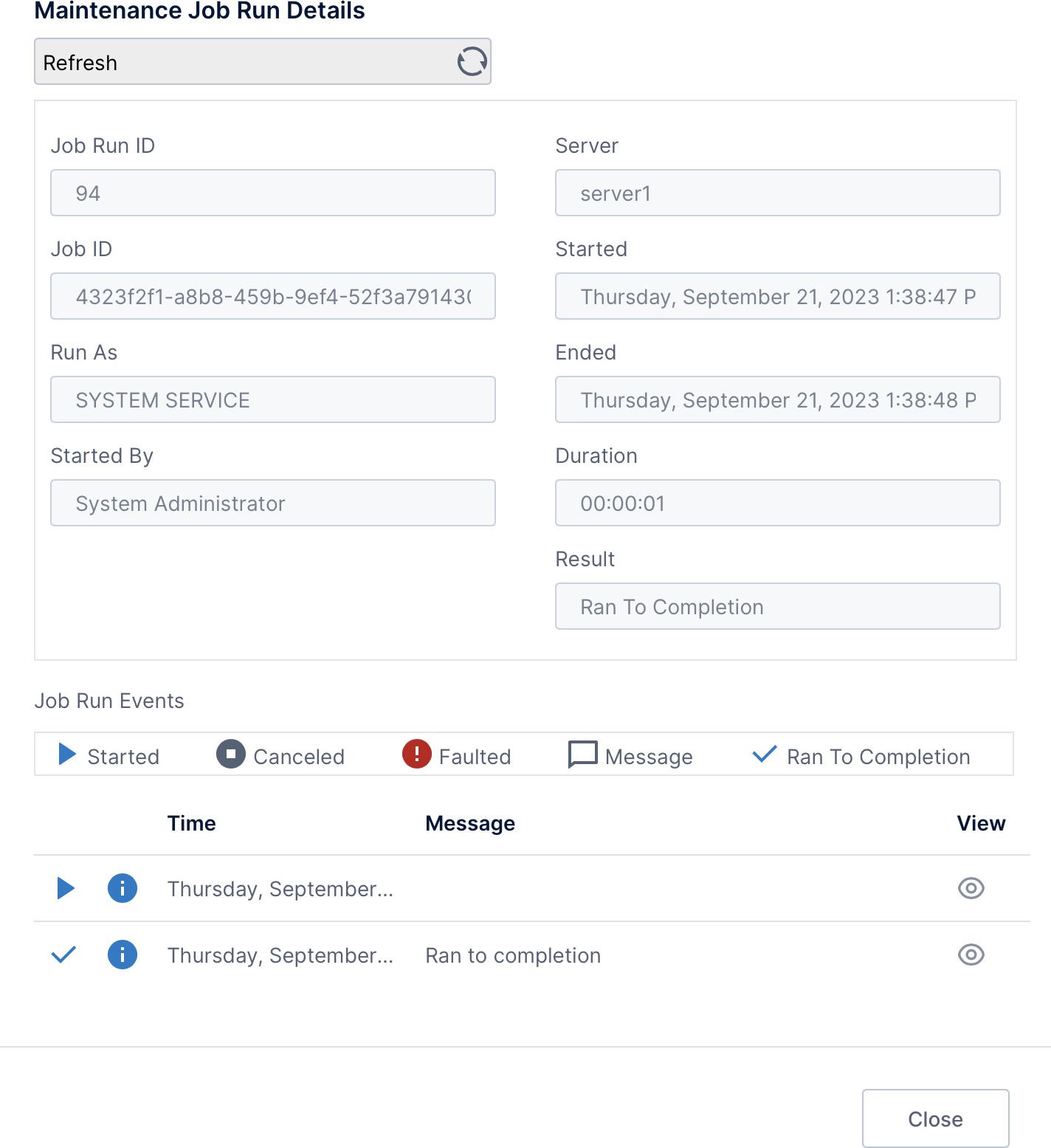
Task: Click the Duration field showing 00:00:01
Action: [x=777, y=503]
